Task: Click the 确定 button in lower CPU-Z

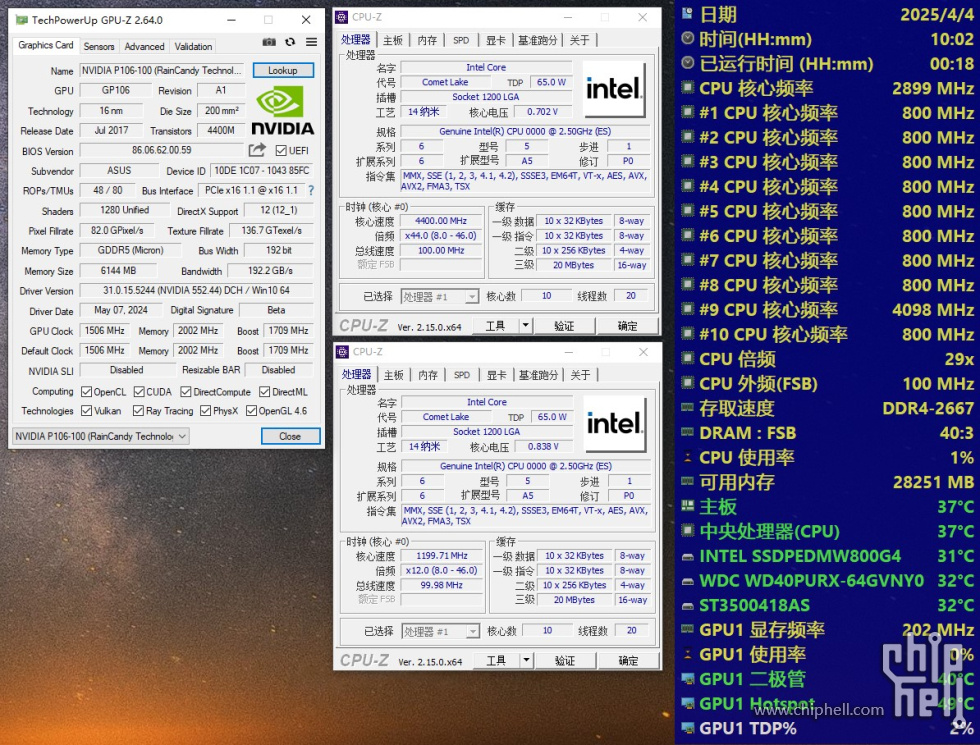Action: (x=628, y=661)
